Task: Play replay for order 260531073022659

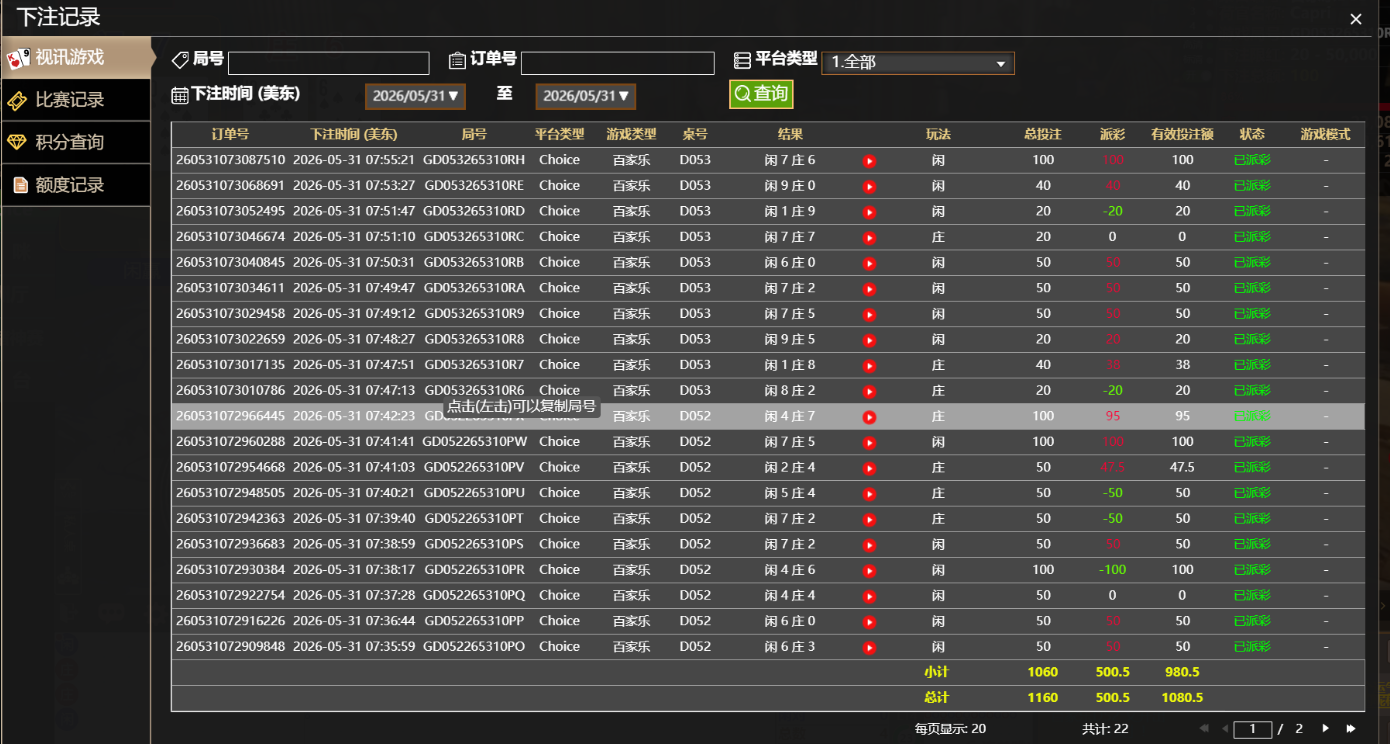Action: coord(869,340)
